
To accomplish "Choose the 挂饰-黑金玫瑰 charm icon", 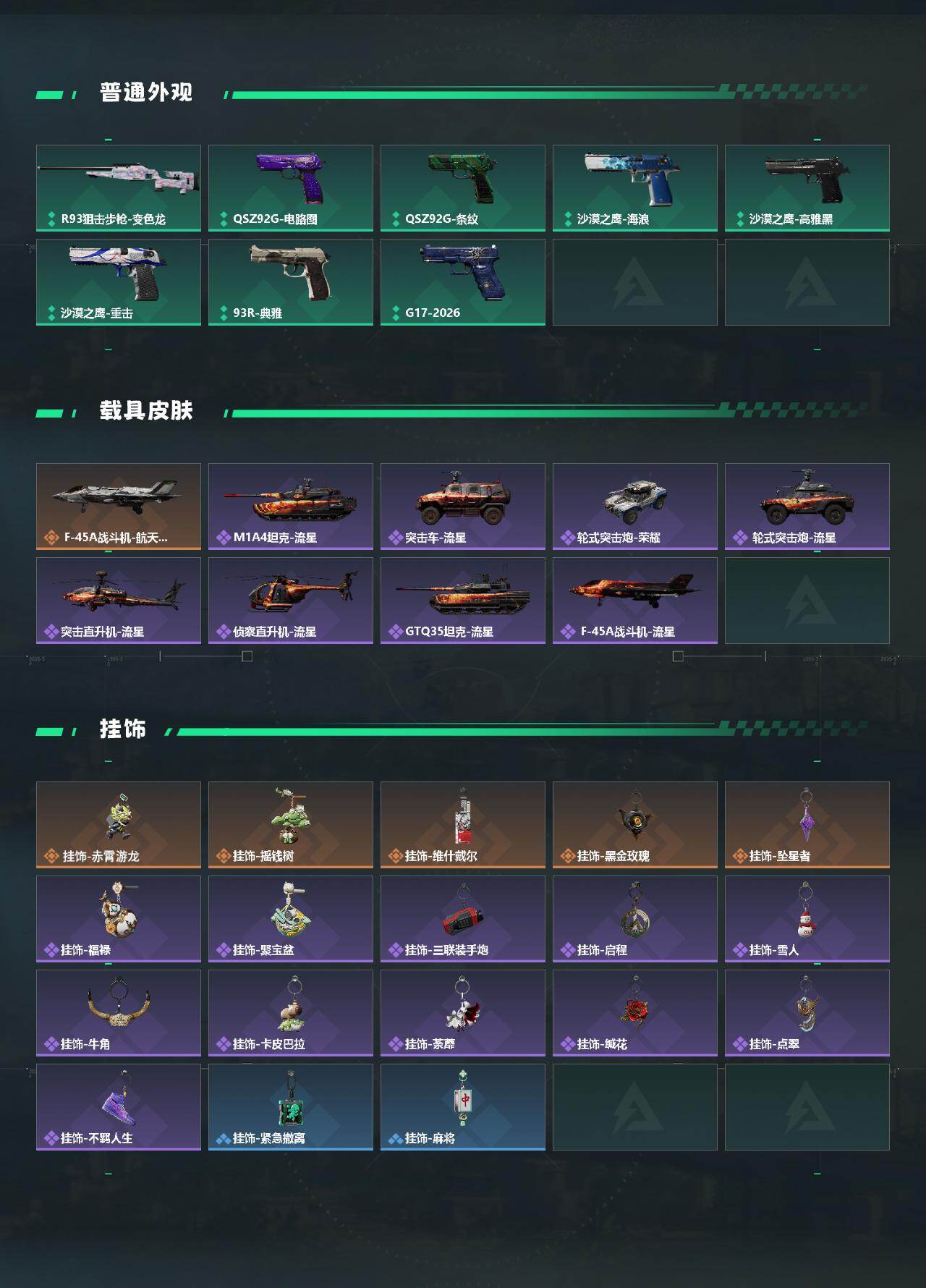I will pos(635,825).
